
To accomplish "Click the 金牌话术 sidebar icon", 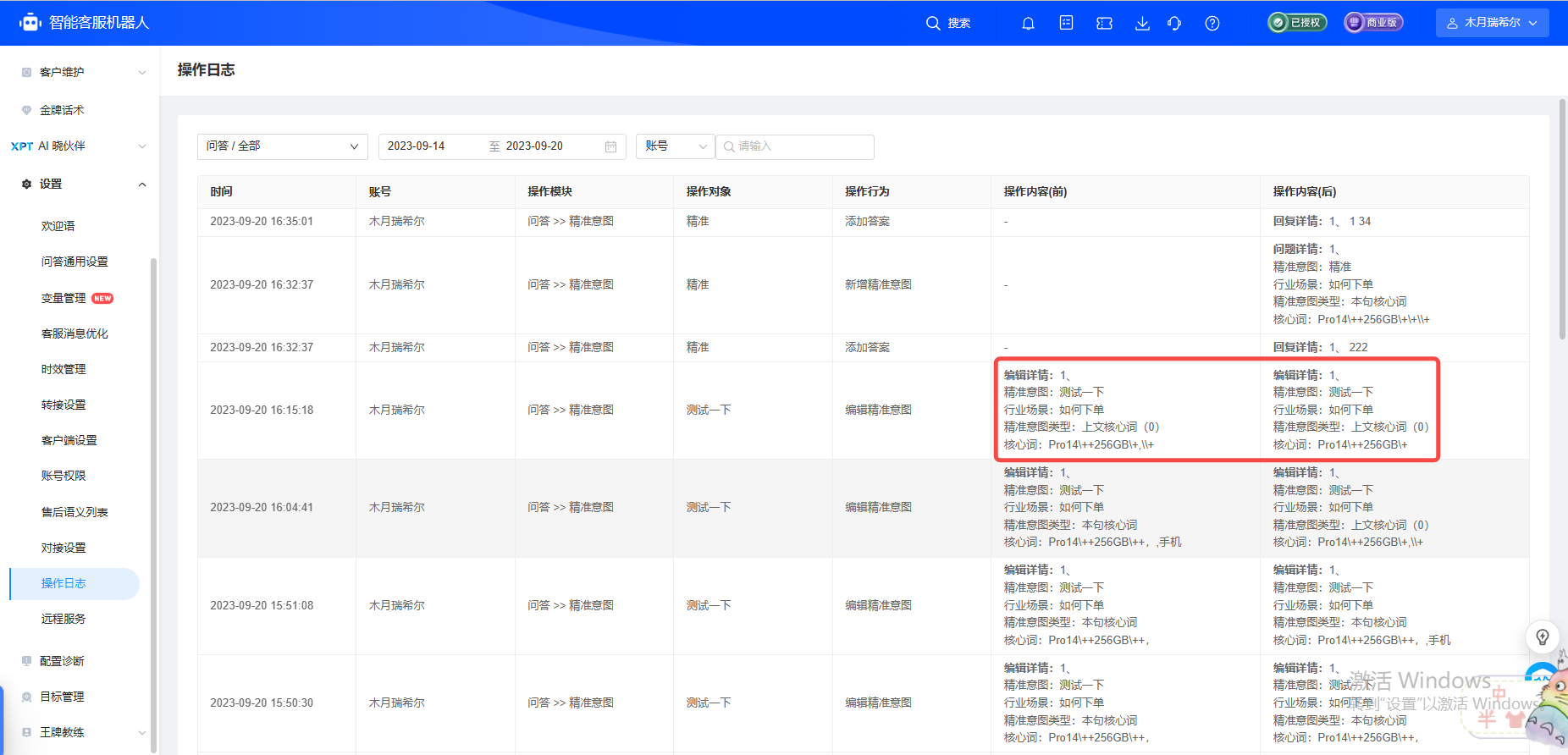I will tap(26, 110).
